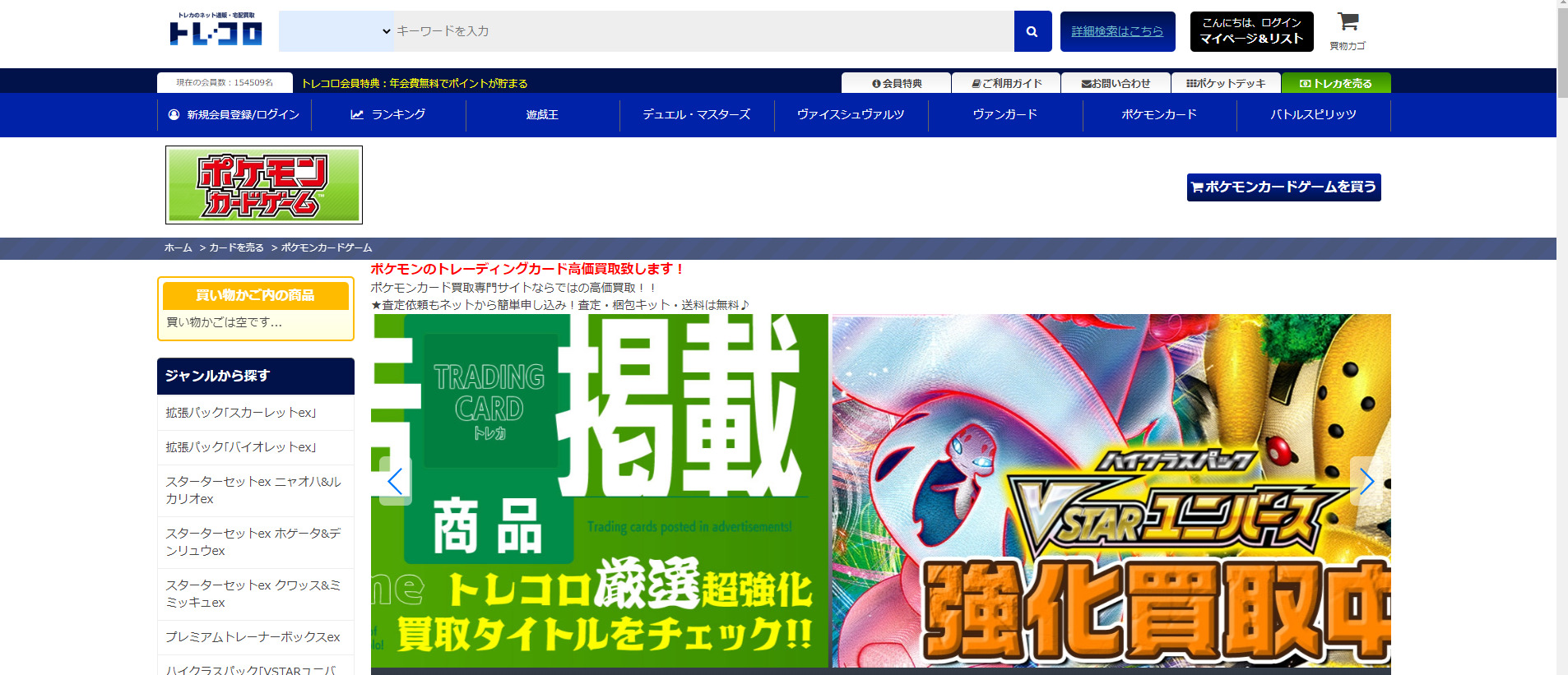
Task: Open 新規会員登録/ログイン menu item
Action: [234, 115]
